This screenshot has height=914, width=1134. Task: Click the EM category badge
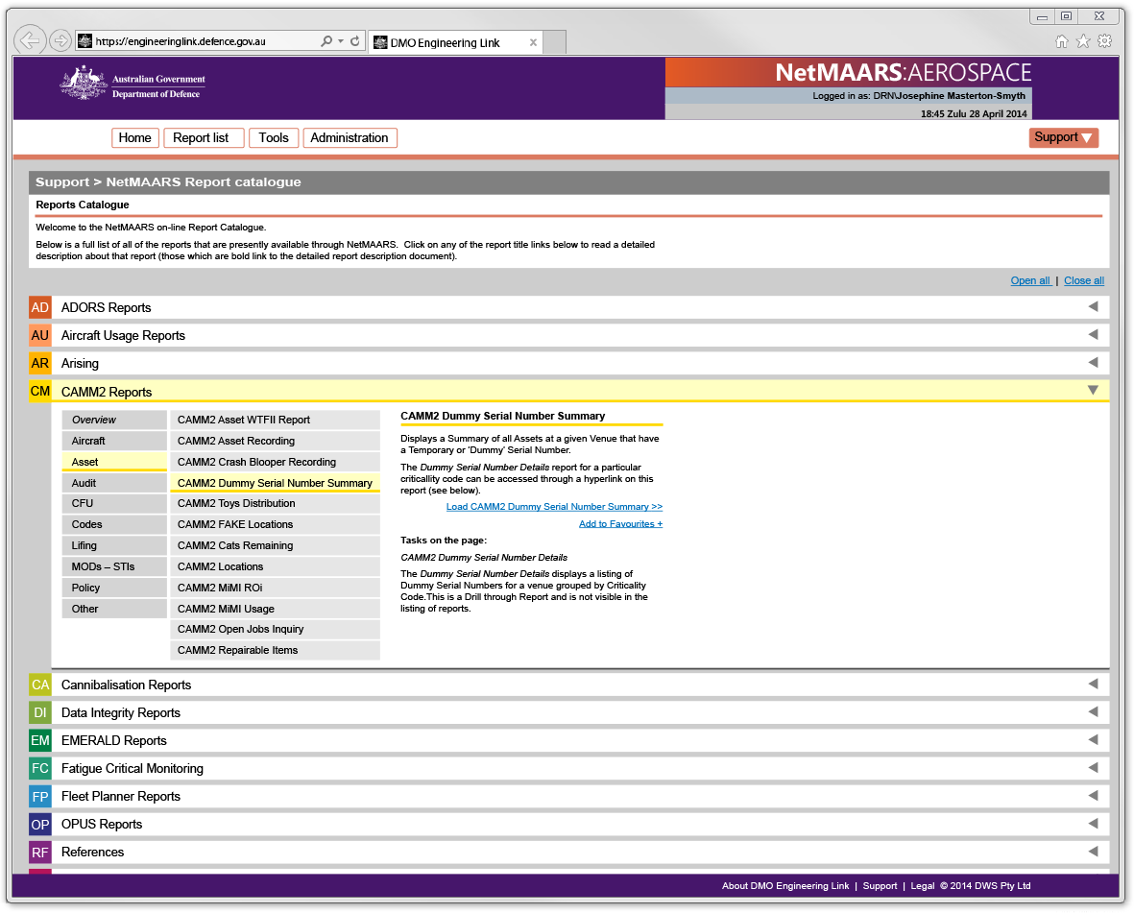(x=40, y=740)
